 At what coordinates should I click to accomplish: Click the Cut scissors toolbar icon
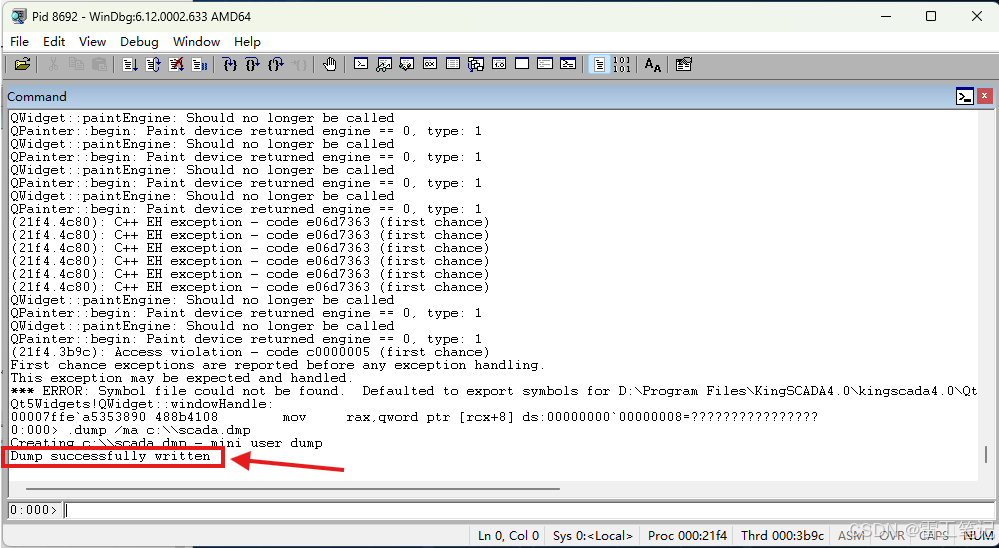click(54, 64)
